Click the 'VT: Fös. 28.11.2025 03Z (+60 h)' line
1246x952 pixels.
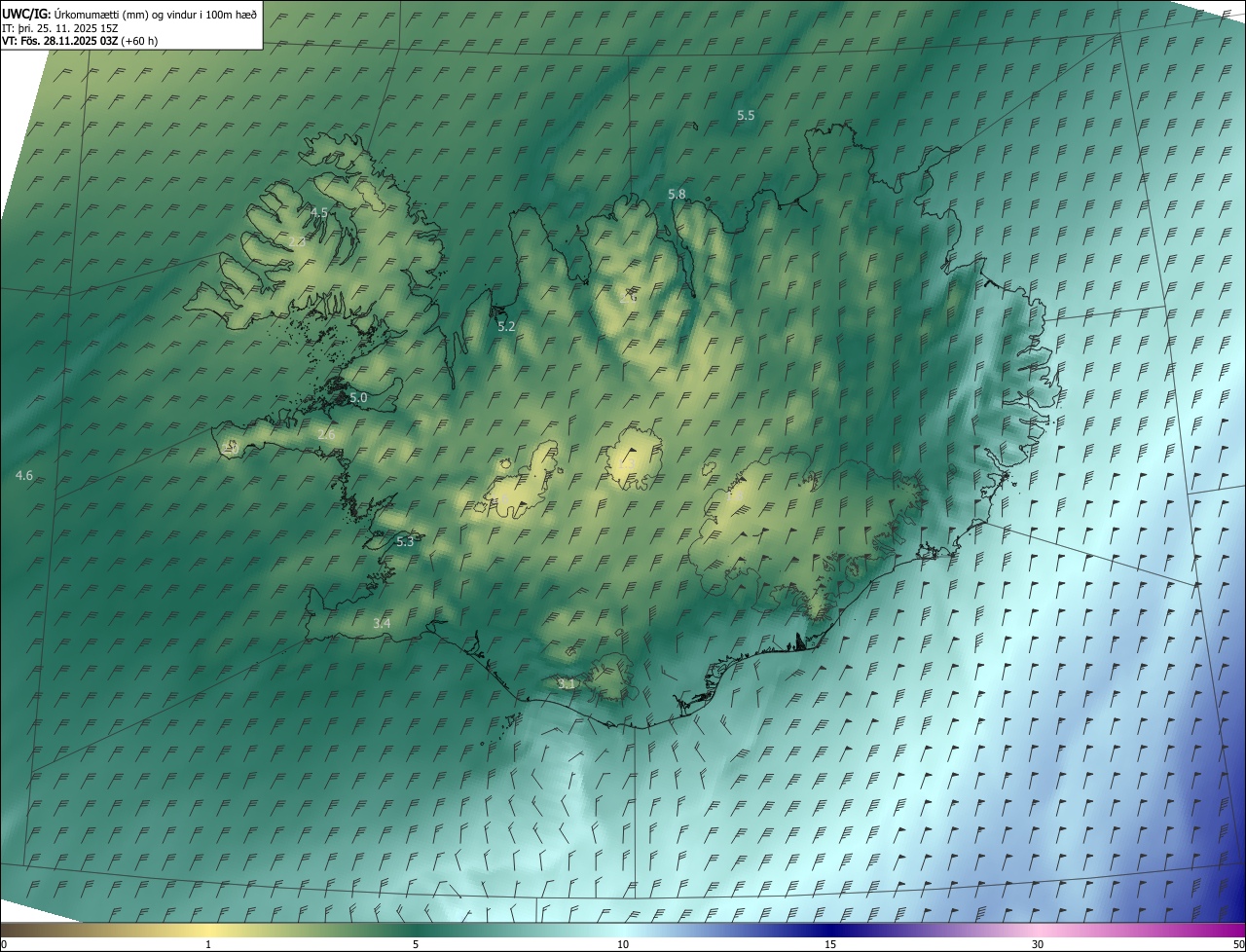click(x=80, y=41)
